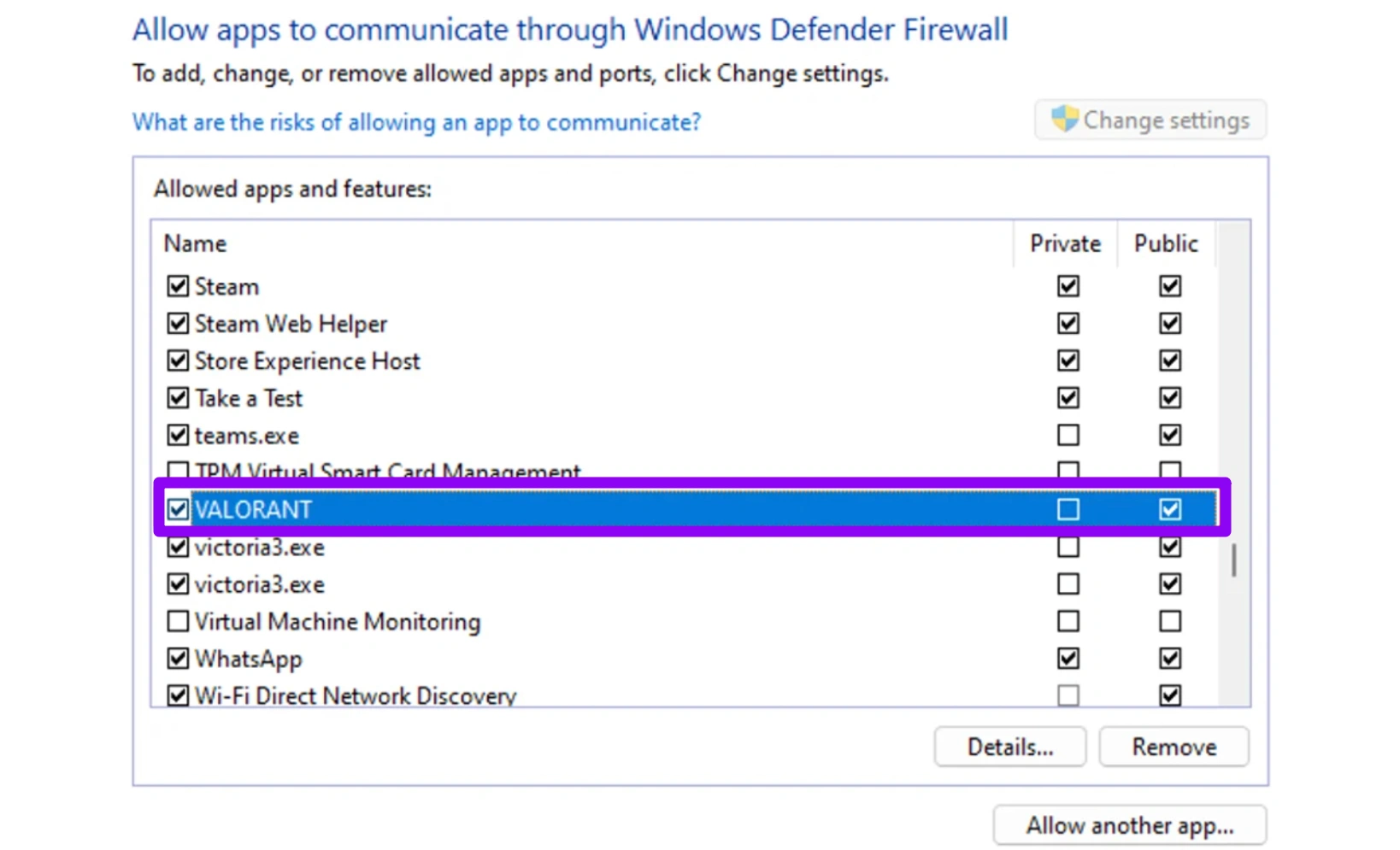This screenshot has height=850, width=1400.
Task: Enable Private access for teams.exe
Action: (x=1068, y=436)
